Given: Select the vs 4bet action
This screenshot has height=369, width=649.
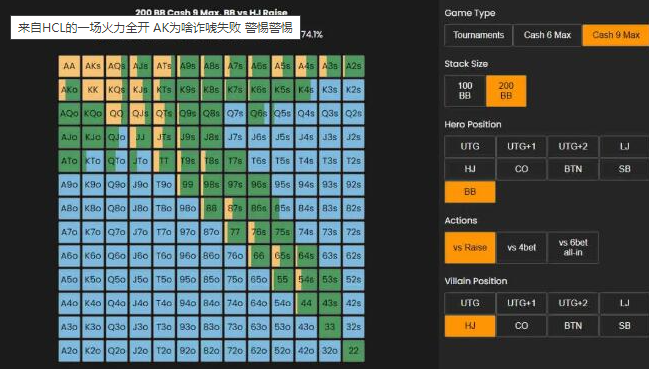Looking at the screenshot, I should (x=521, y=248).
